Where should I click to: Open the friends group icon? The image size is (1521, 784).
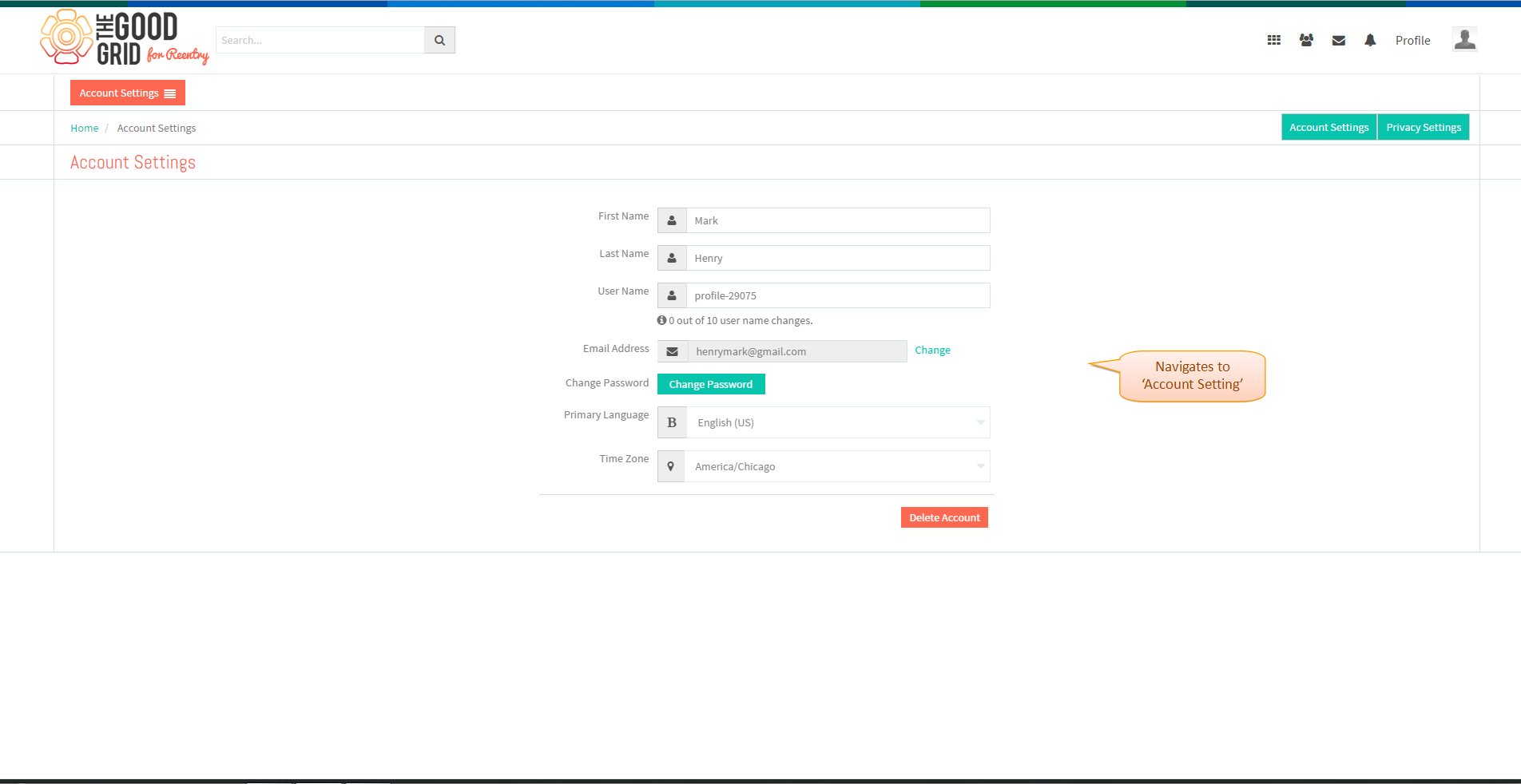click(1306, 40)
